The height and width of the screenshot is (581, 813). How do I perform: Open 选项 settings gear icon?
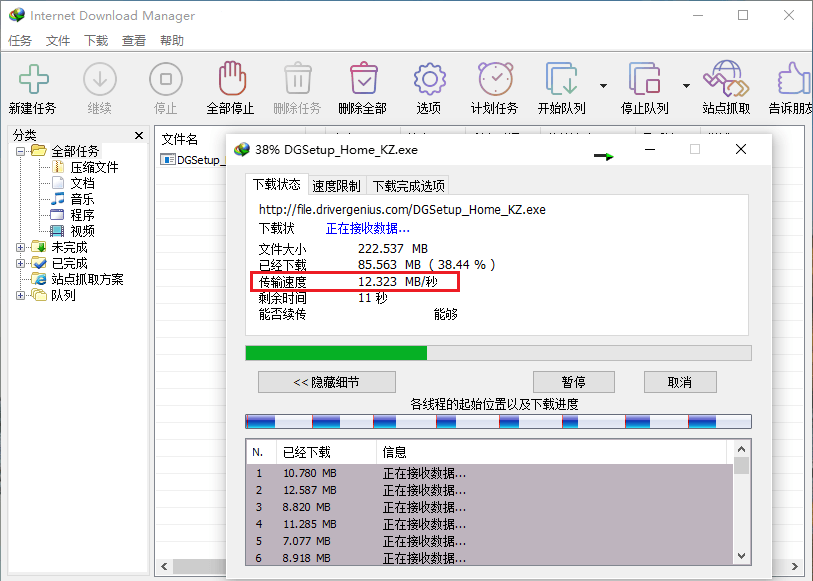point(429,79)
